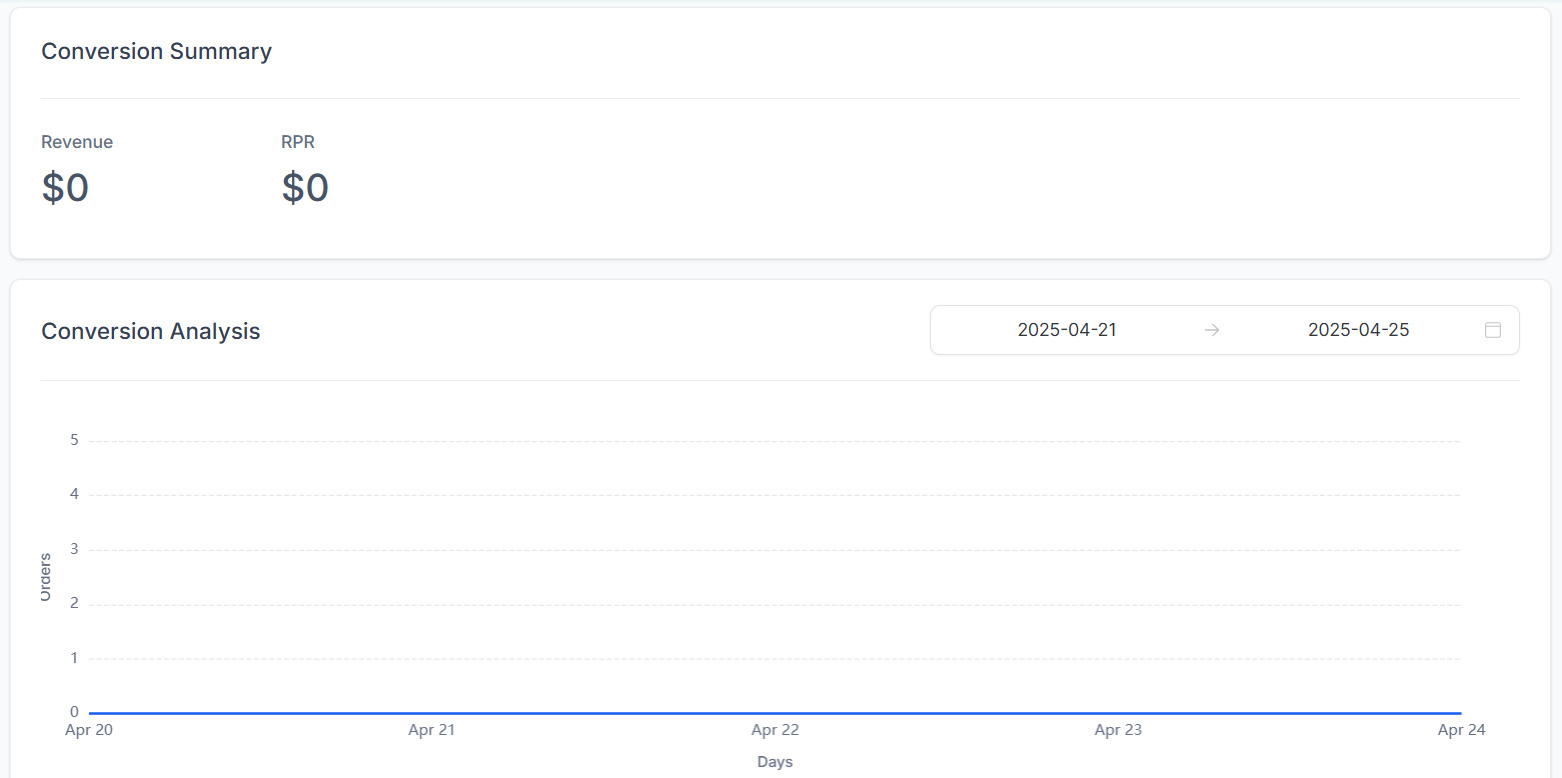Click the Orders y-axis title
1562x778 pixels.
(45, 577)
